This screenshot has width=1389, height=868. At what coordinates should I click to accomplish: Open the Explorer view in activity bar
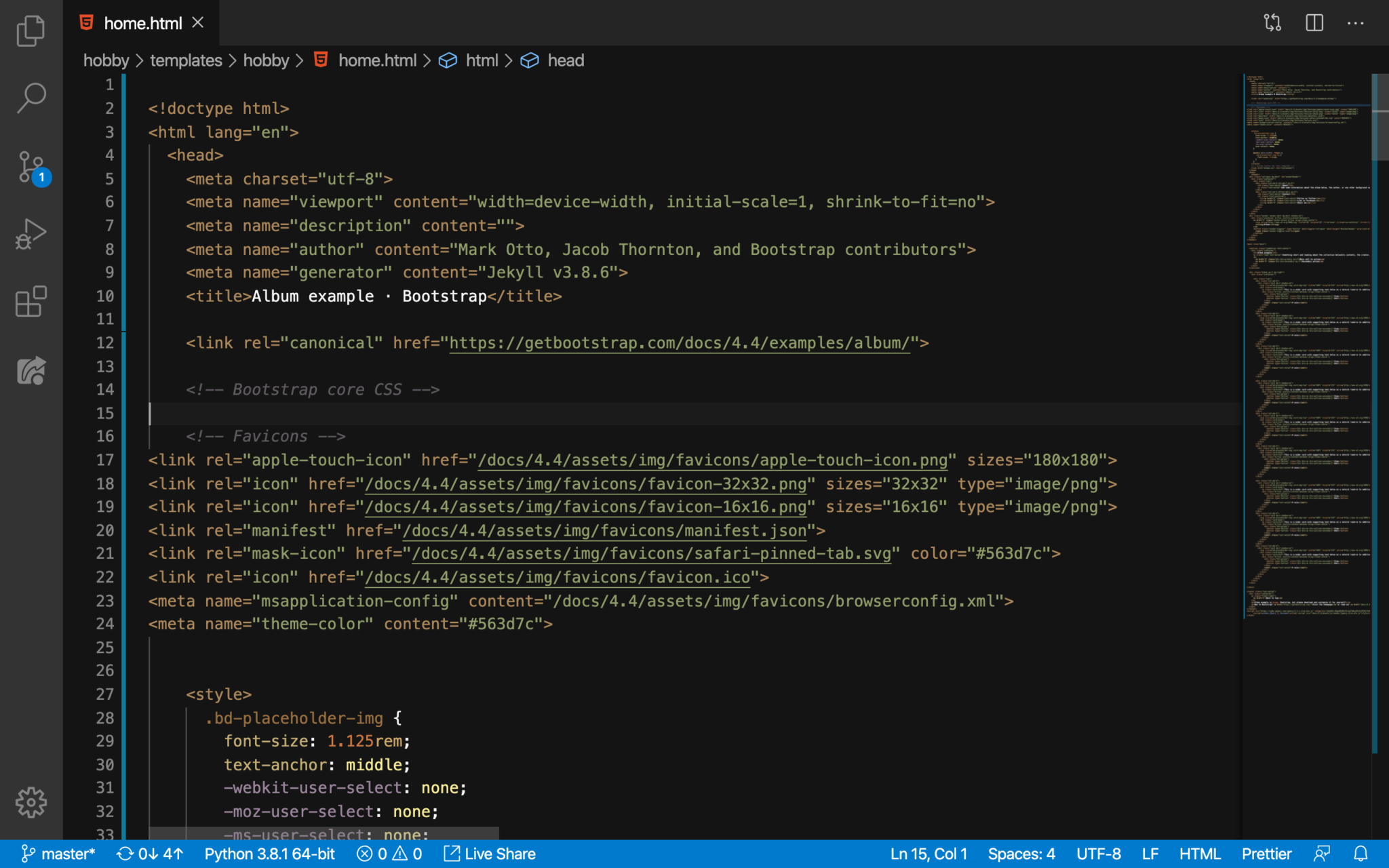tap(31, 31)
